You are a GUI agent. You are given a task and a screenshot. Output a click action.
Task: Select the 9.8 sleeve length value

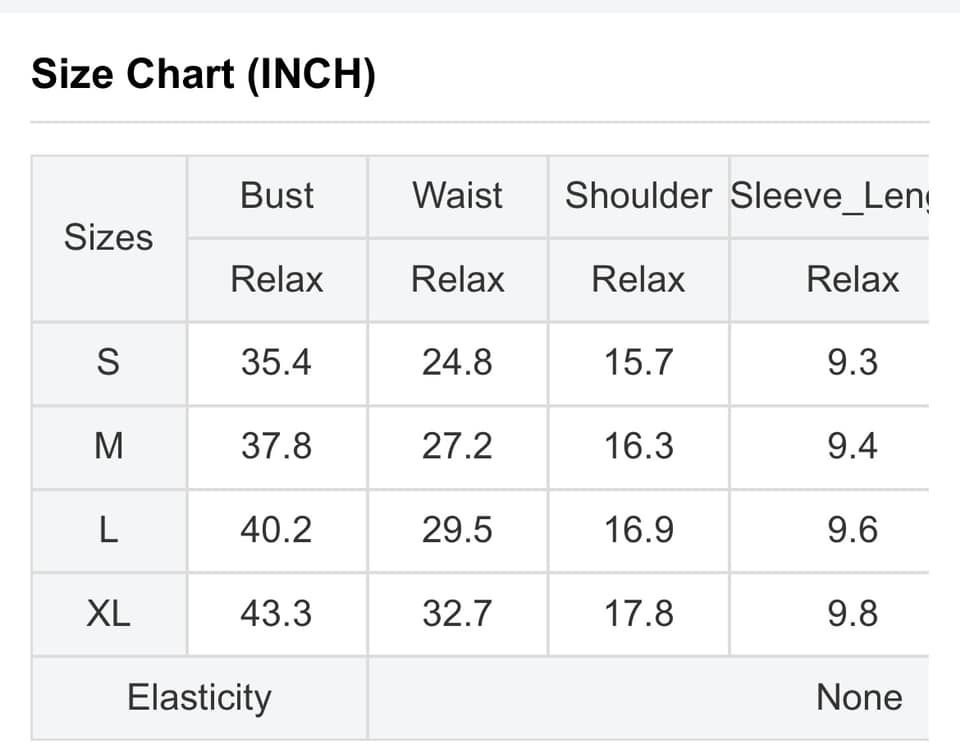[852, 613]
